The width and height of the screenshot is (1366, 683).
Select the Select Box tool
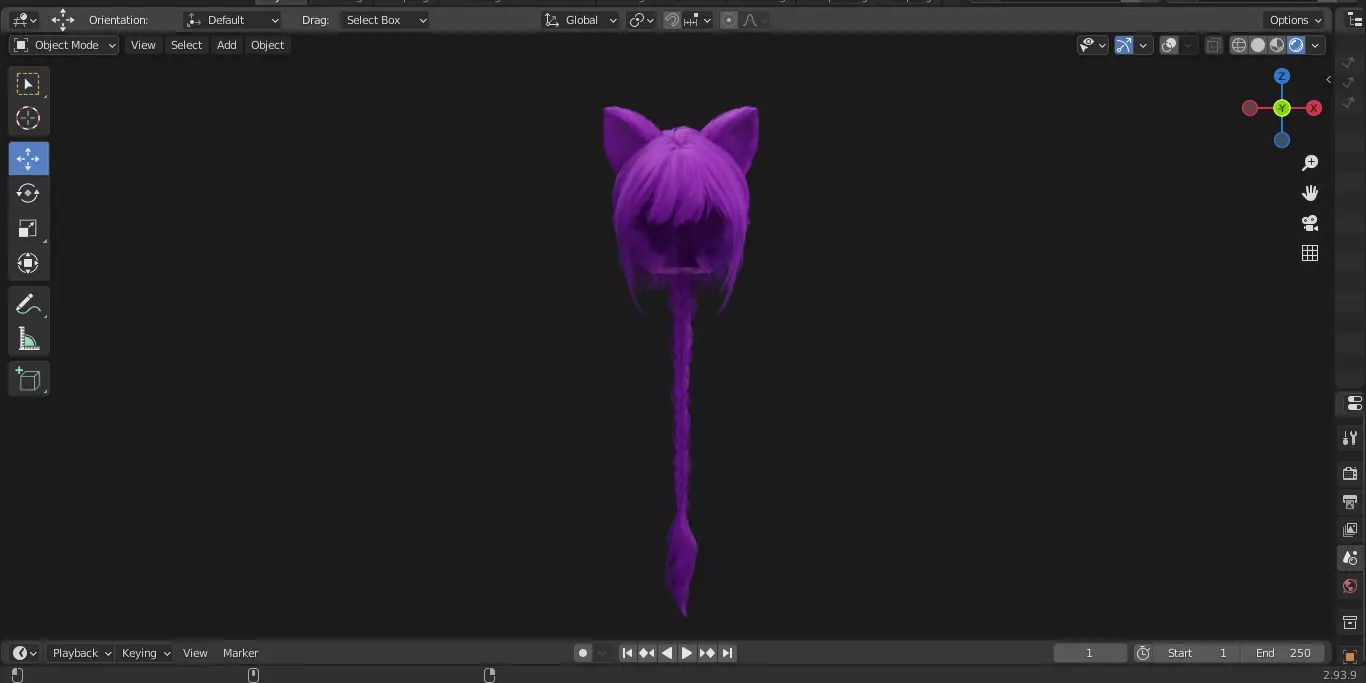coord(28,84)
